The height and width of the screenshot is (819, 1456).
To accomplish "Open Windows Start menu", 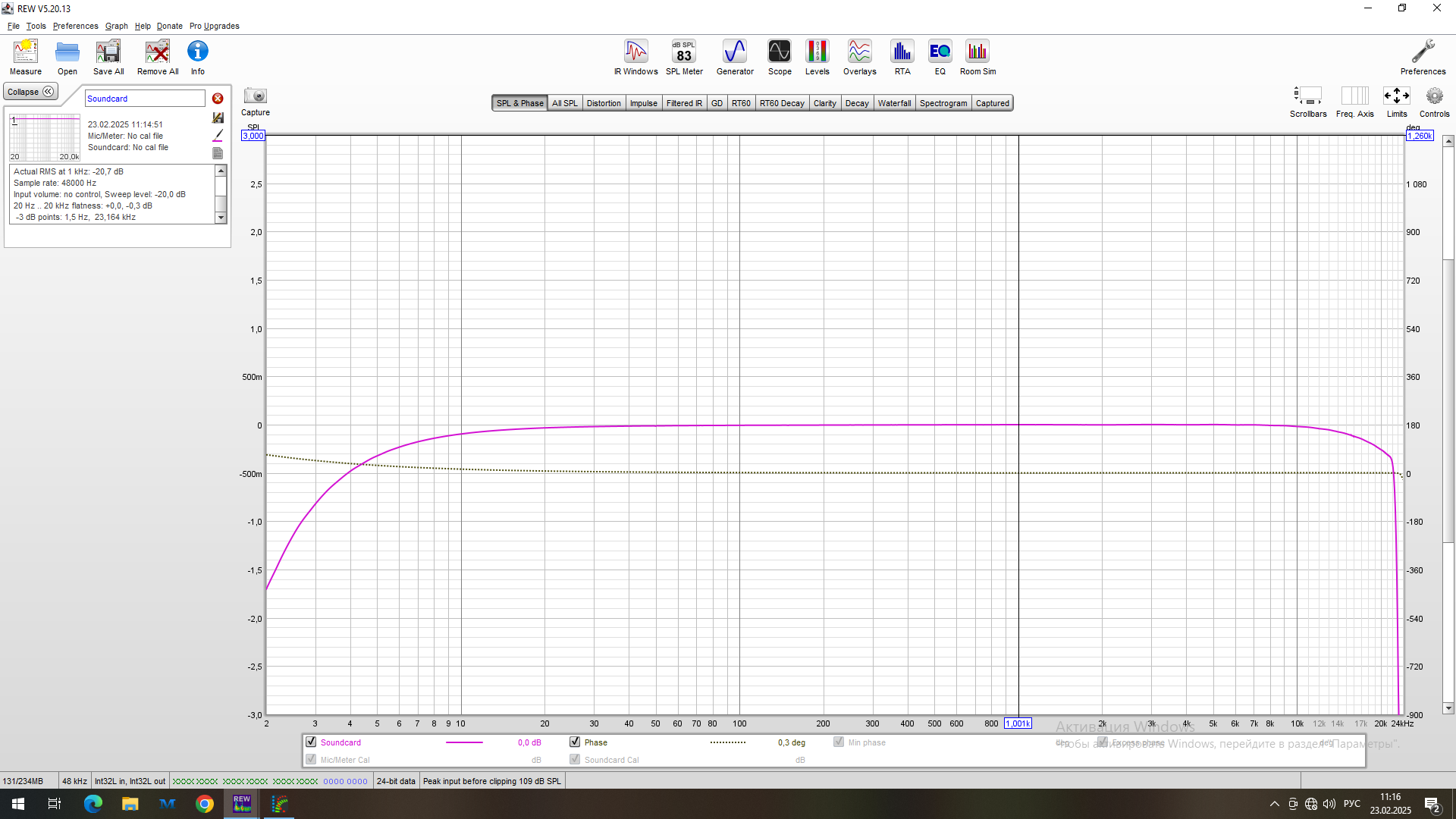I will [18, 804].
